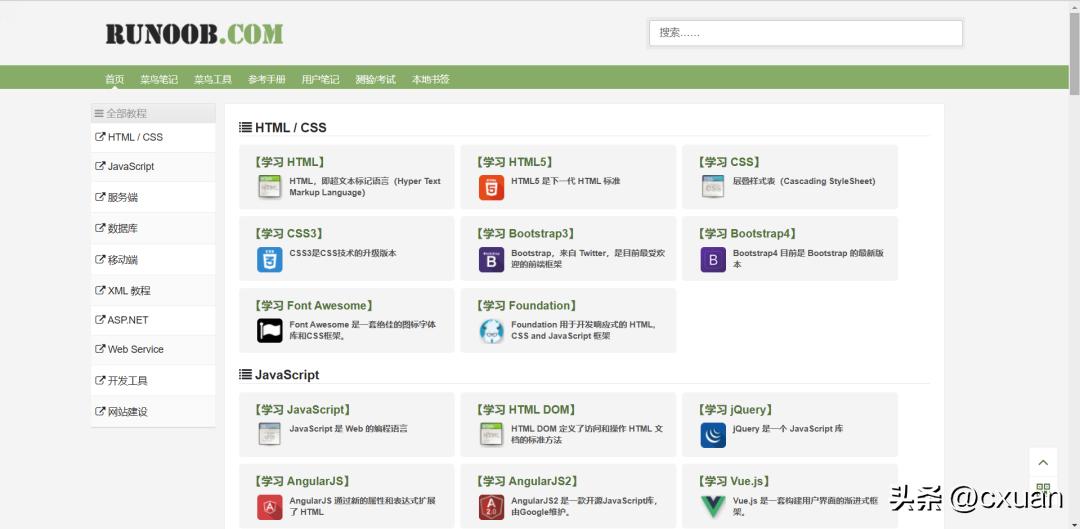Click external-link icon beside sidebar JavaScript
The image size is (1080, 529).
pyautogui.click(x=100, y=166)
